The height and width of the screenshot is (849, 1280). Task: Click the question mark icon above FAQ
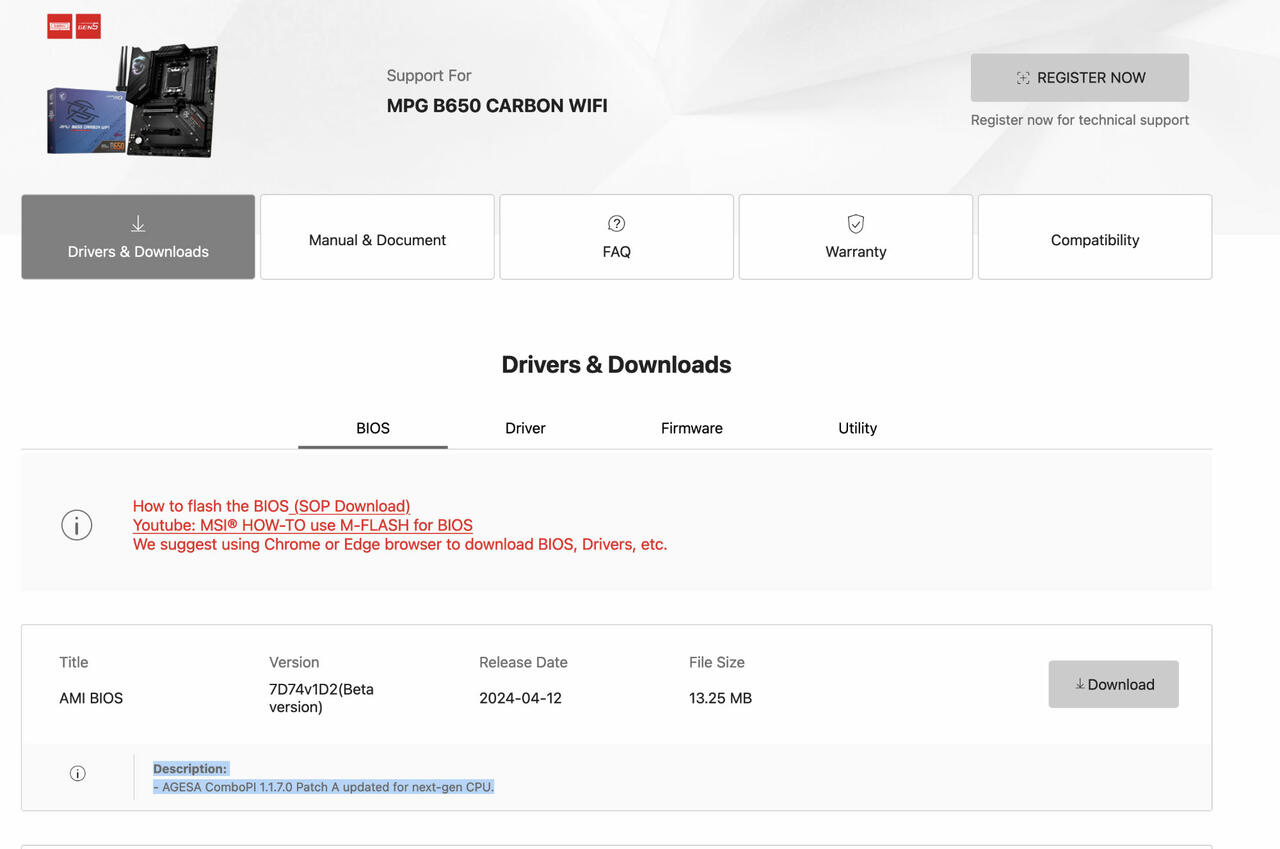pos(617,223)
